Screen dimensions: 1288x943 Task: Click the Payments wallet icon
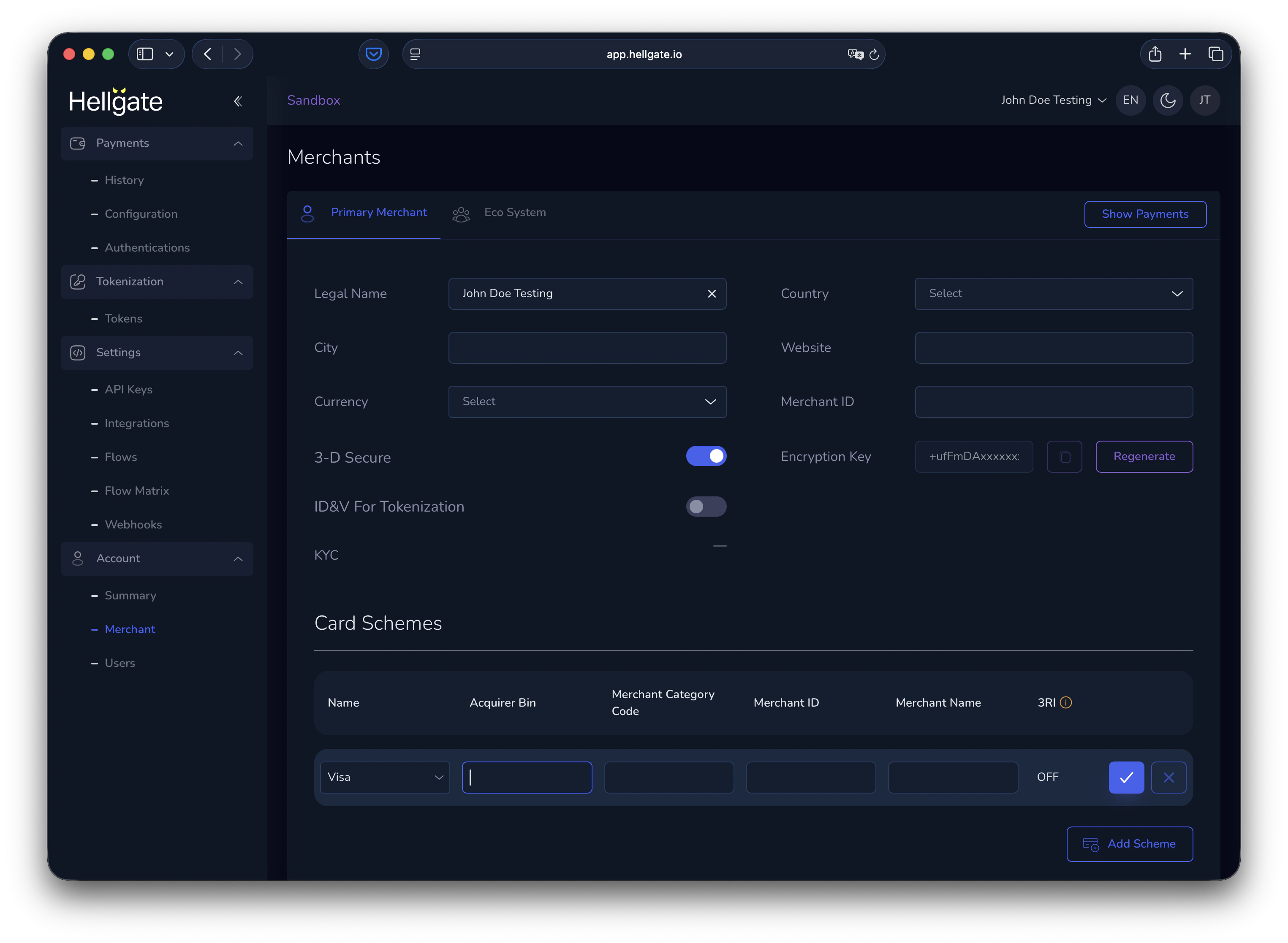coord(78,143)
